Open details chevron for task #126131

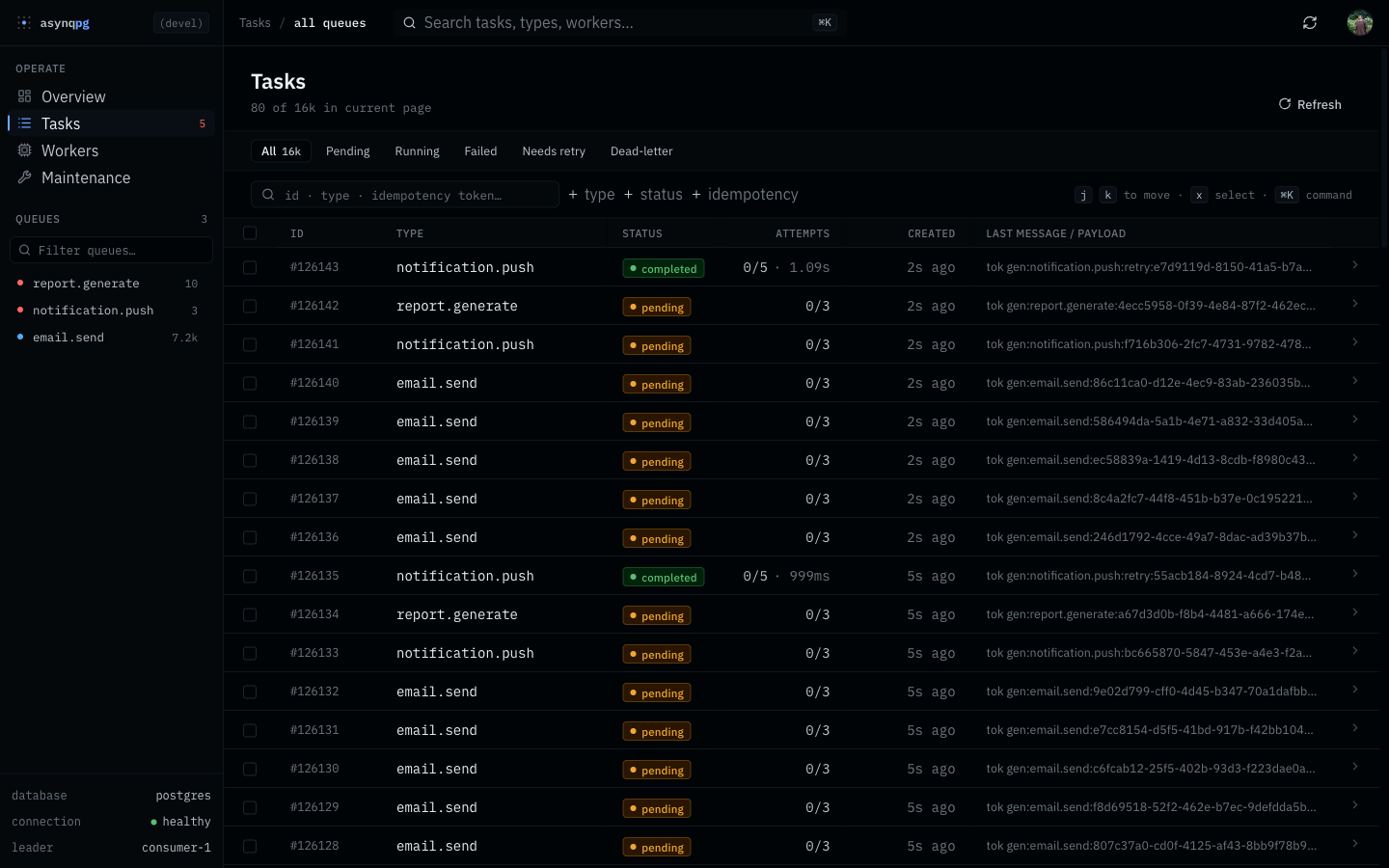tap(1355, 728)
